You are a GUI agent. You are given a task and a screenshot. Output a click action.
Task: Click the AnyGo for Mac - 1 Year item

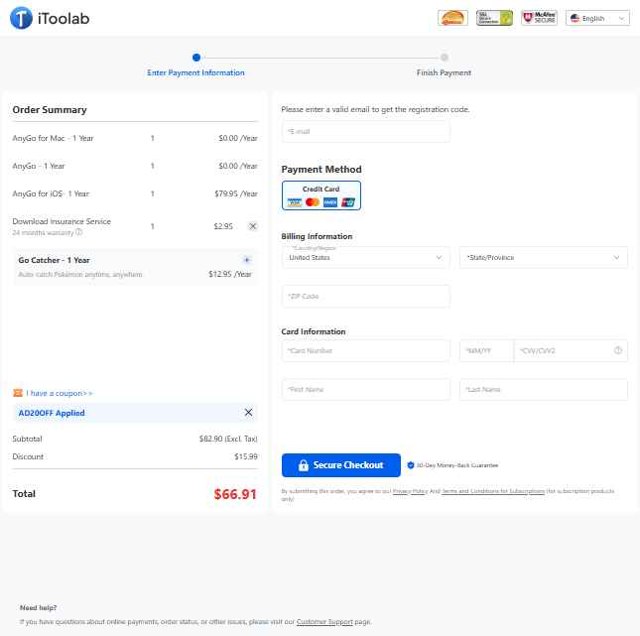(53, 138)
